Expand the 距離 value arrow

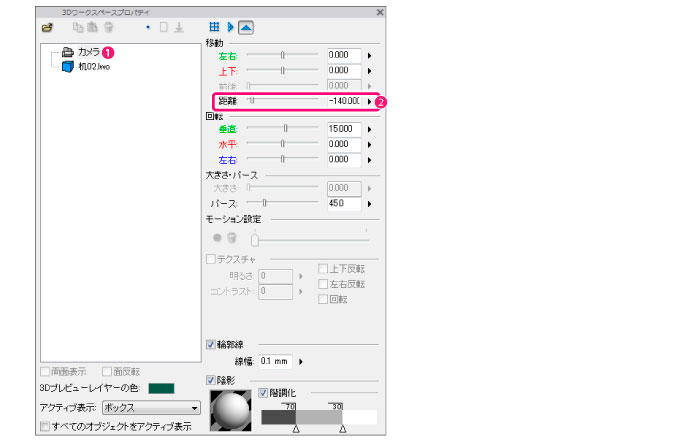pos(369,101)
